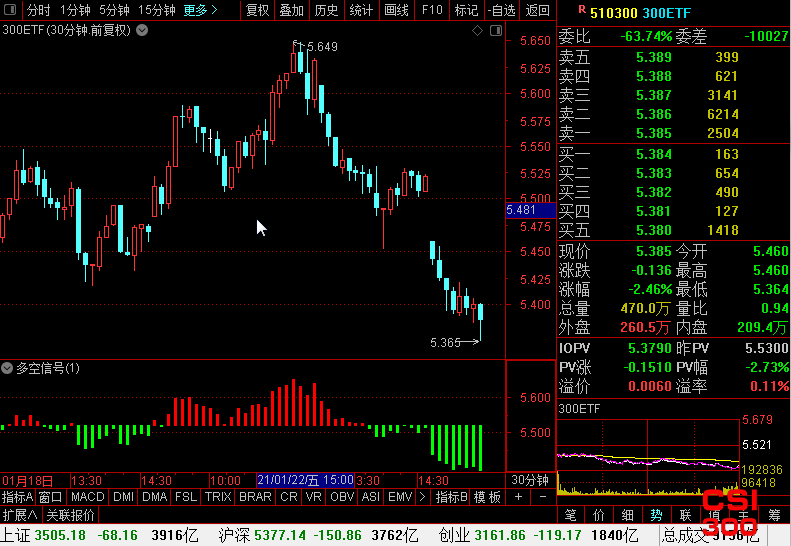The height and width of the screenshot is (546, 791).
Task: Switch to the EMV indicator
Action: 400,497
